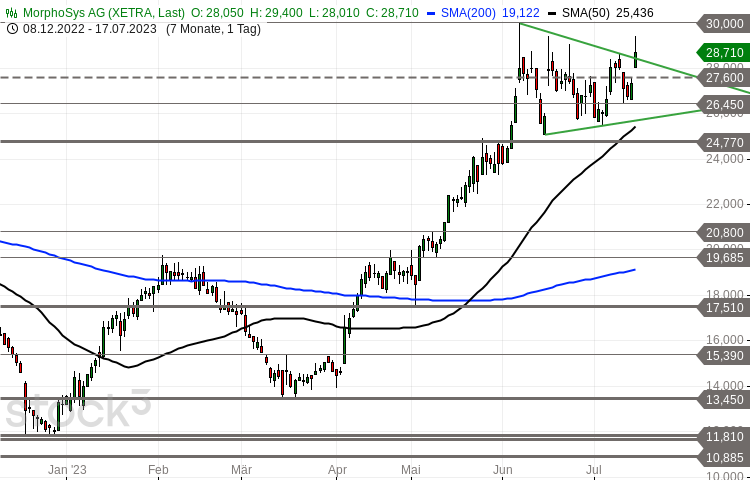
Task: Click the 30,000 price level tag
Action: tap(724, 23)
